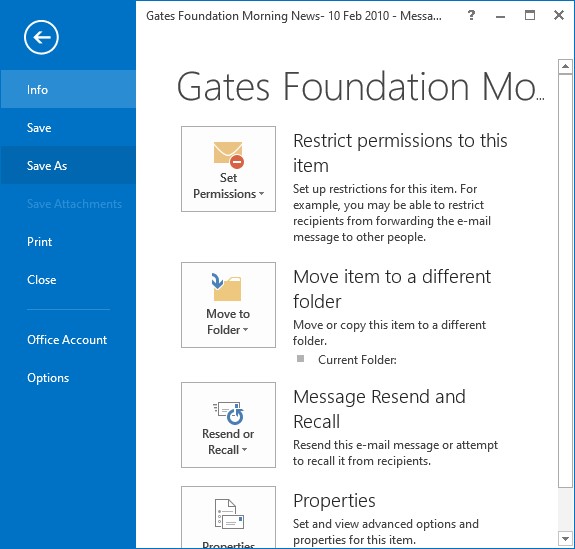Open the Move to Folder dropdown button
575x549 pixels.
click(228, 305)
